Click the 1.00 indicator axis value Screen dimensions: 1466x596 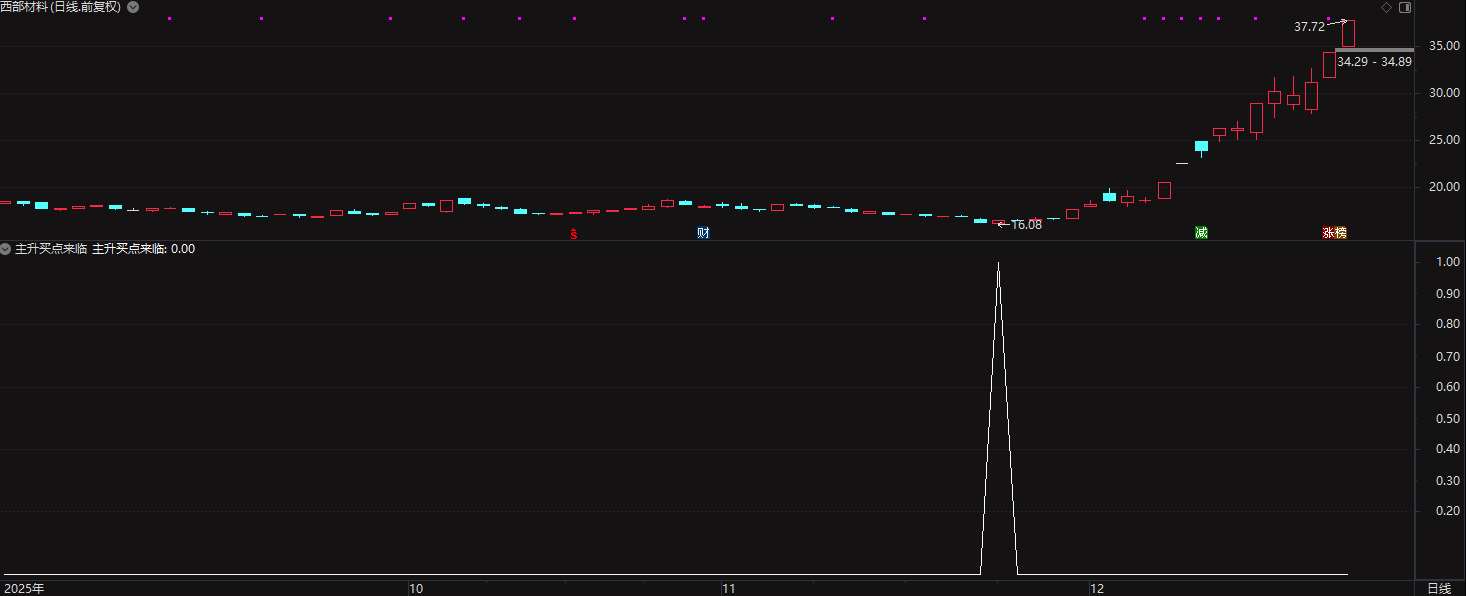[1447, 262]
